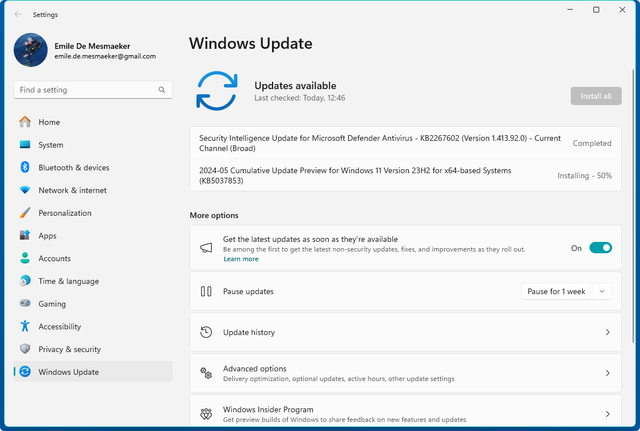Screen dimensions: 640x431
Task: Click the Personalization paintbrush icon
Action: coord(25,213)
